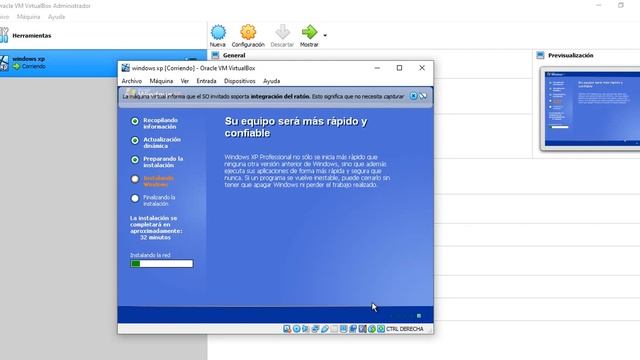Click the General section header
The height and width of the screenshot is (360, 640).
(x=234, y=55)
